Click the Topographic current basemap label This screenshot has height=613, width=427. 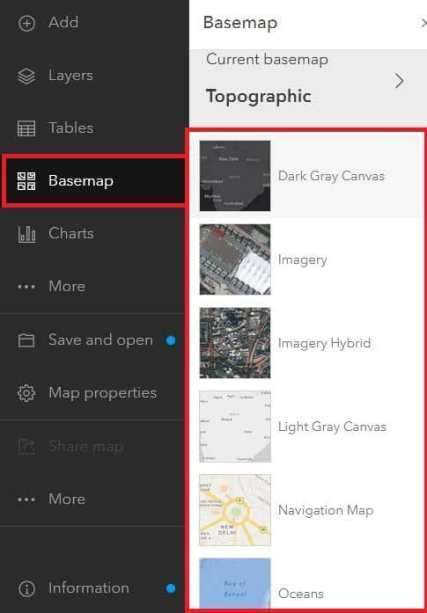(258, 96)
